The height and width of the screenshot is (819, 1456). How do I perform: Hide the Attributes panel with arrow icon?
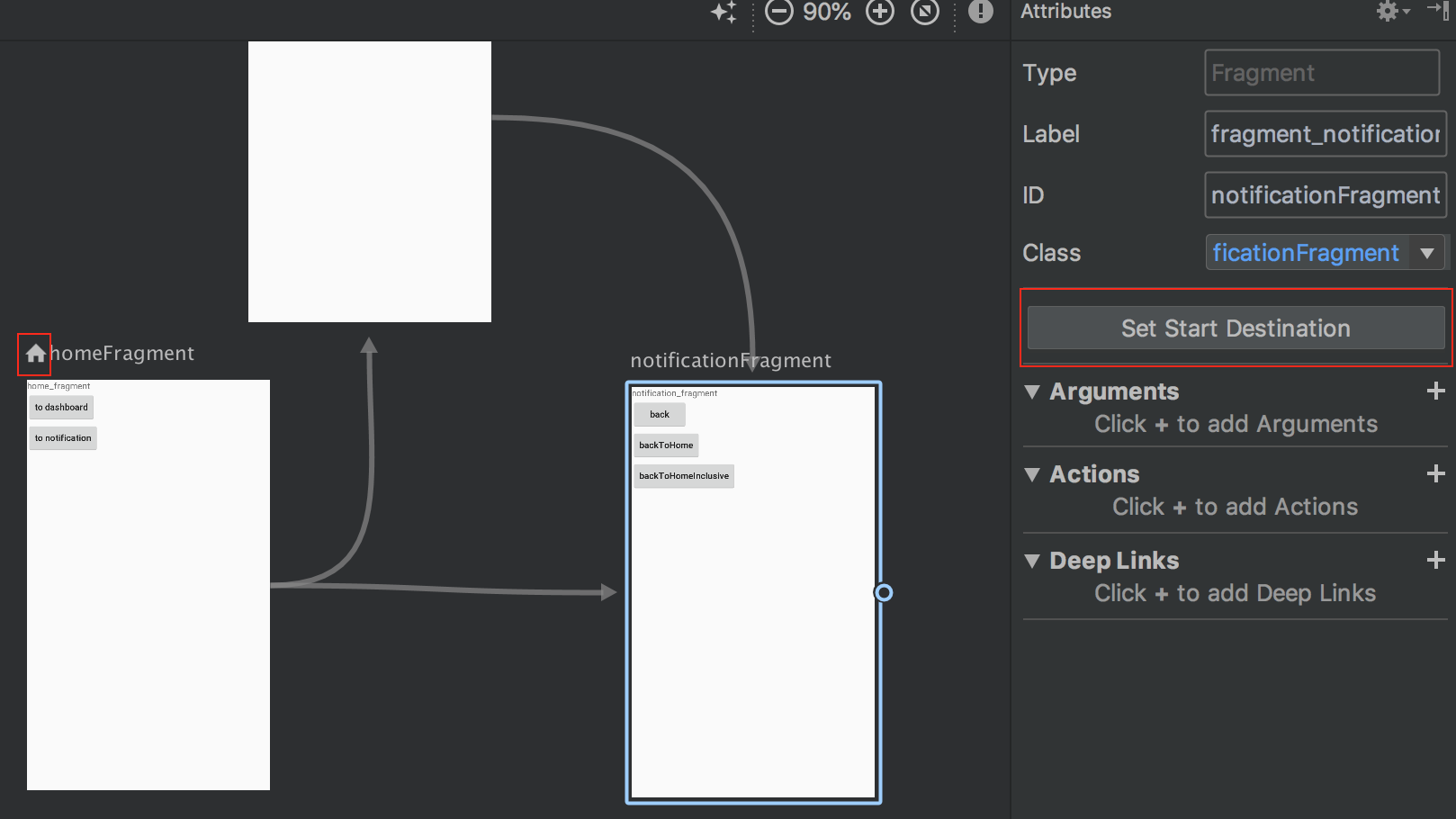tap(1438, 11)
